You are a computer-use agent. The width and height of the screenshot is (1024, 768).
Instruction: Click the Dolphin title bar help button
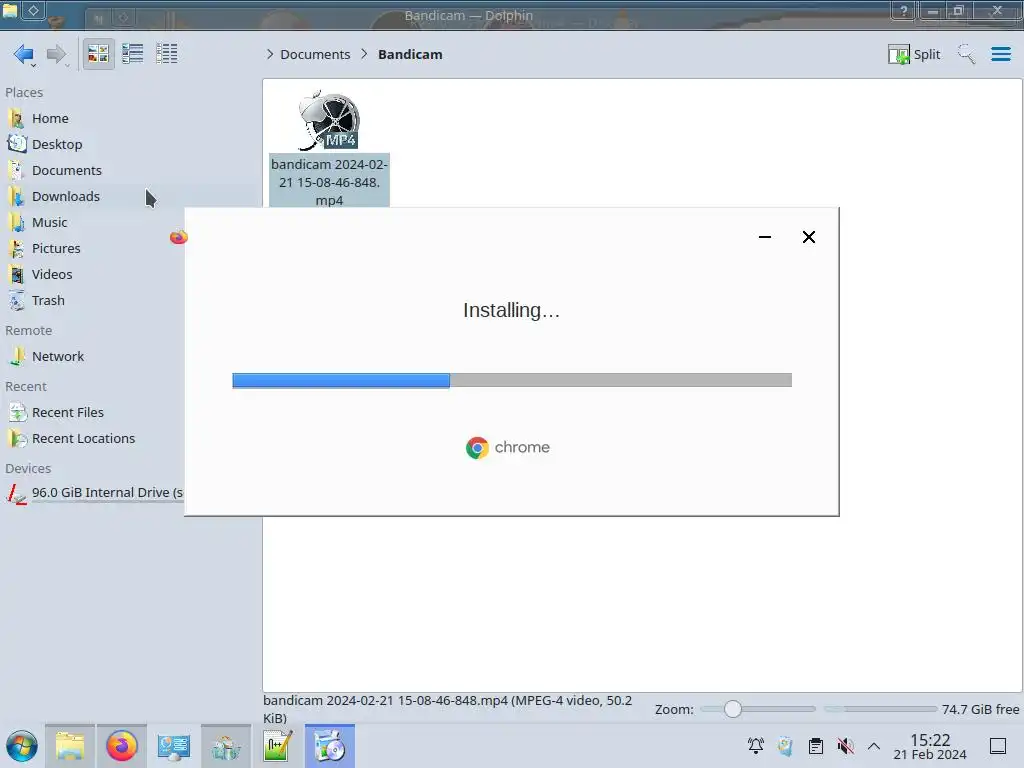pyautogui.click(x=904, y=10)
